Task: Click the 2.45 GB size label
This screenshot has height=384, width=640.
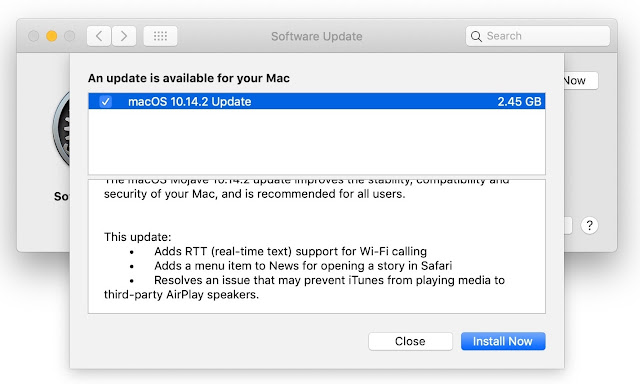Action: [519, 102]
